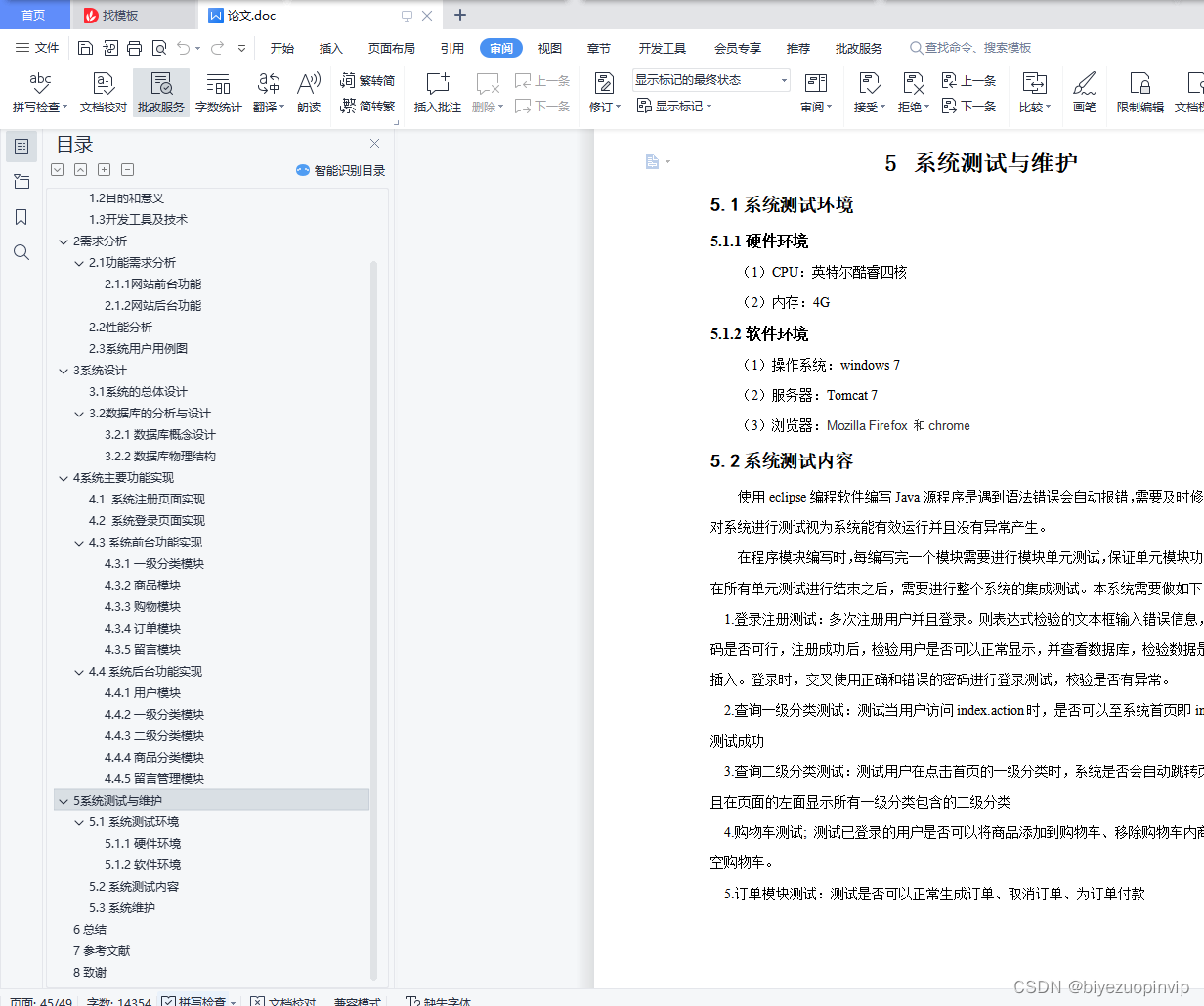Click the page document icon beside heading
Image resolution: width=1204 pixels, height=1006 pixels.
[652, 162]
